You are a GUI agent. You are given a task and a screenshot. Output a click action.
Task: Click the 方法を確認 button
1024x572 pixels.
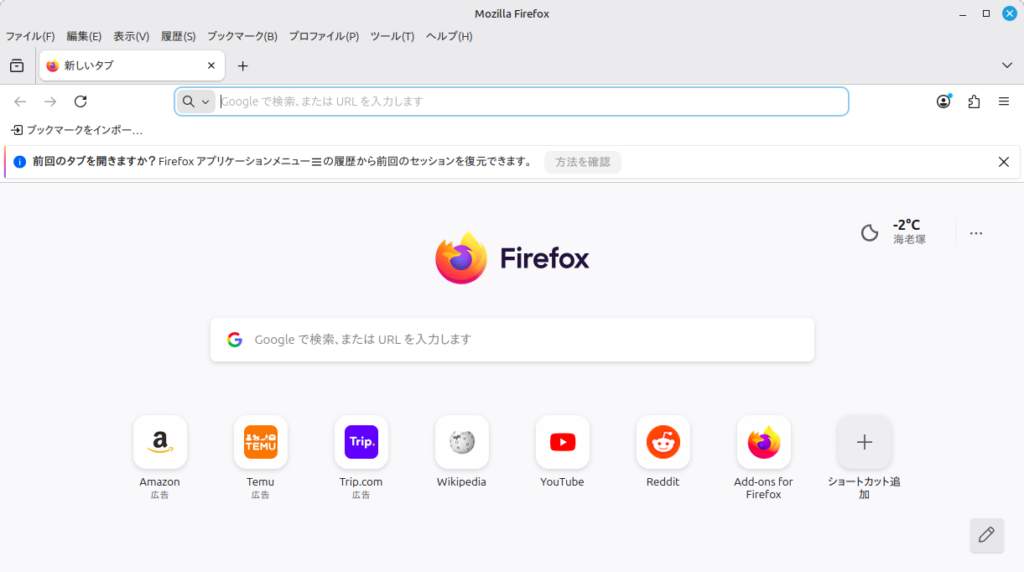(582, 162)
